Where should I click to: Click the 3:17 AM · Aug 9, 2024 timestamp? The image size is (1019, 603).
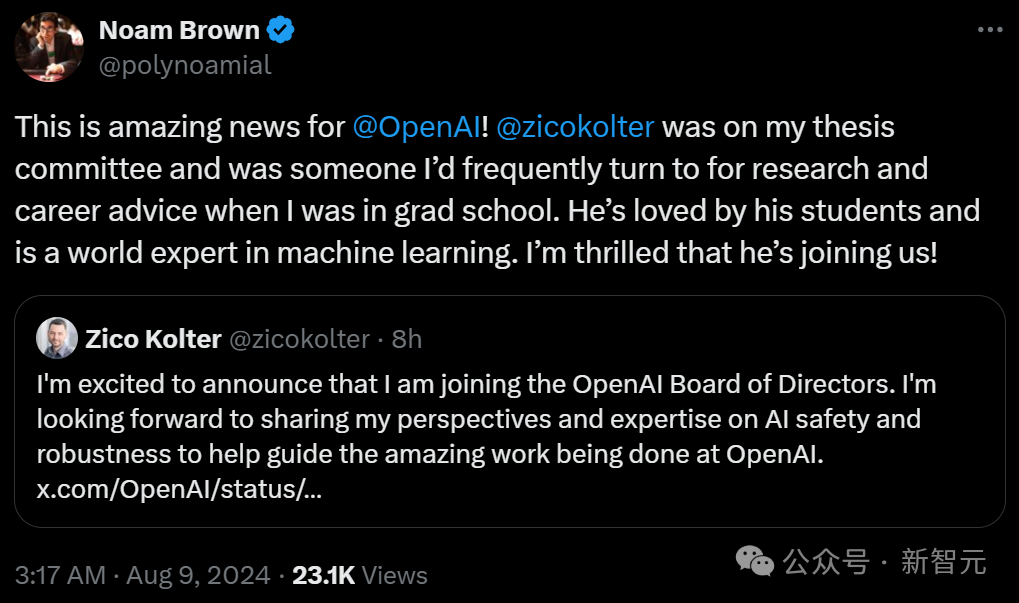pos(142,576)
